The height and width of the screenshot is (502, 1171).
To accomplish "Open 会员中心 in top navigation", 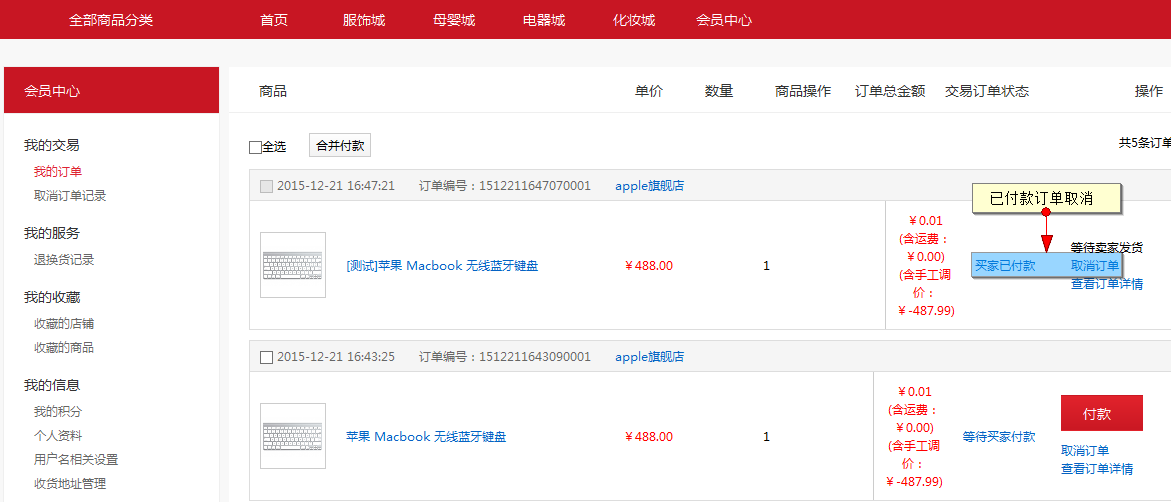I will [724, 20].
